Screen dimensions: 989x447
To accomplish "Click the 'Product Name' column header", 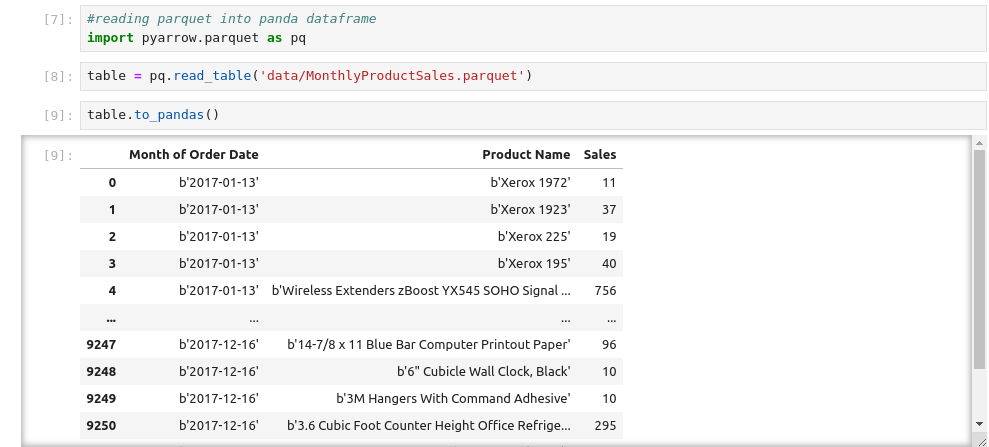I will [x=526, y=155].
